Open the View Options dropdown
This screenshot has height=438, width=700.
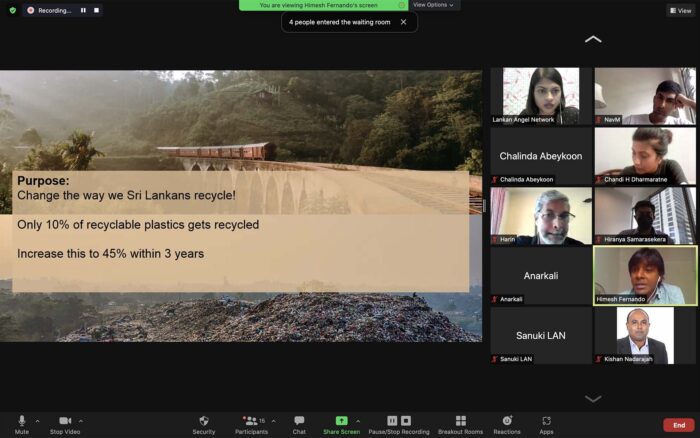pyautogui.click(x=433, y=5)
